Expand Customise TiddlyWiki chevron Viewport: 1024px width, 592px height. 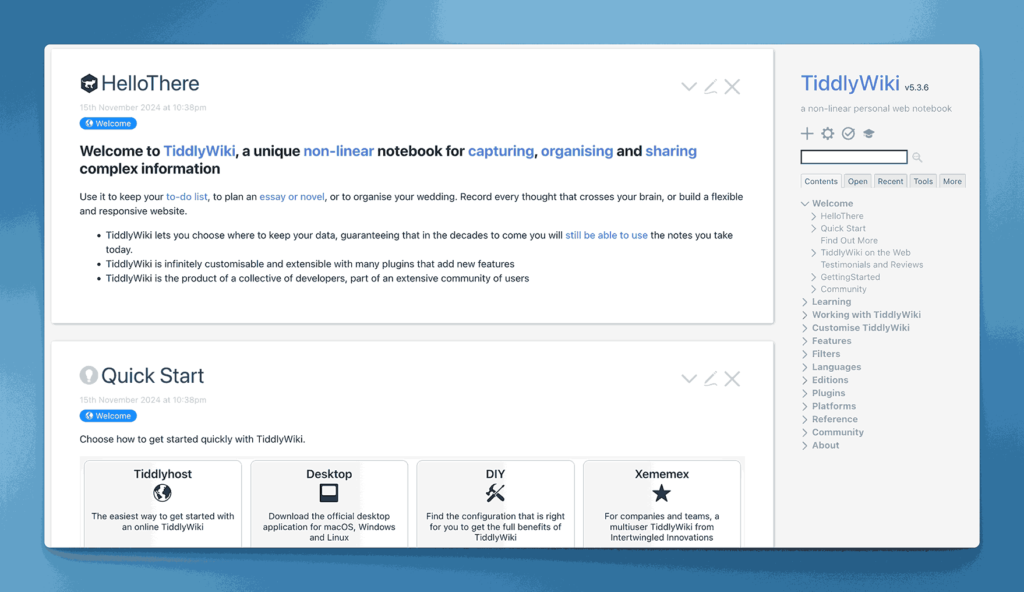click(805, 328)
